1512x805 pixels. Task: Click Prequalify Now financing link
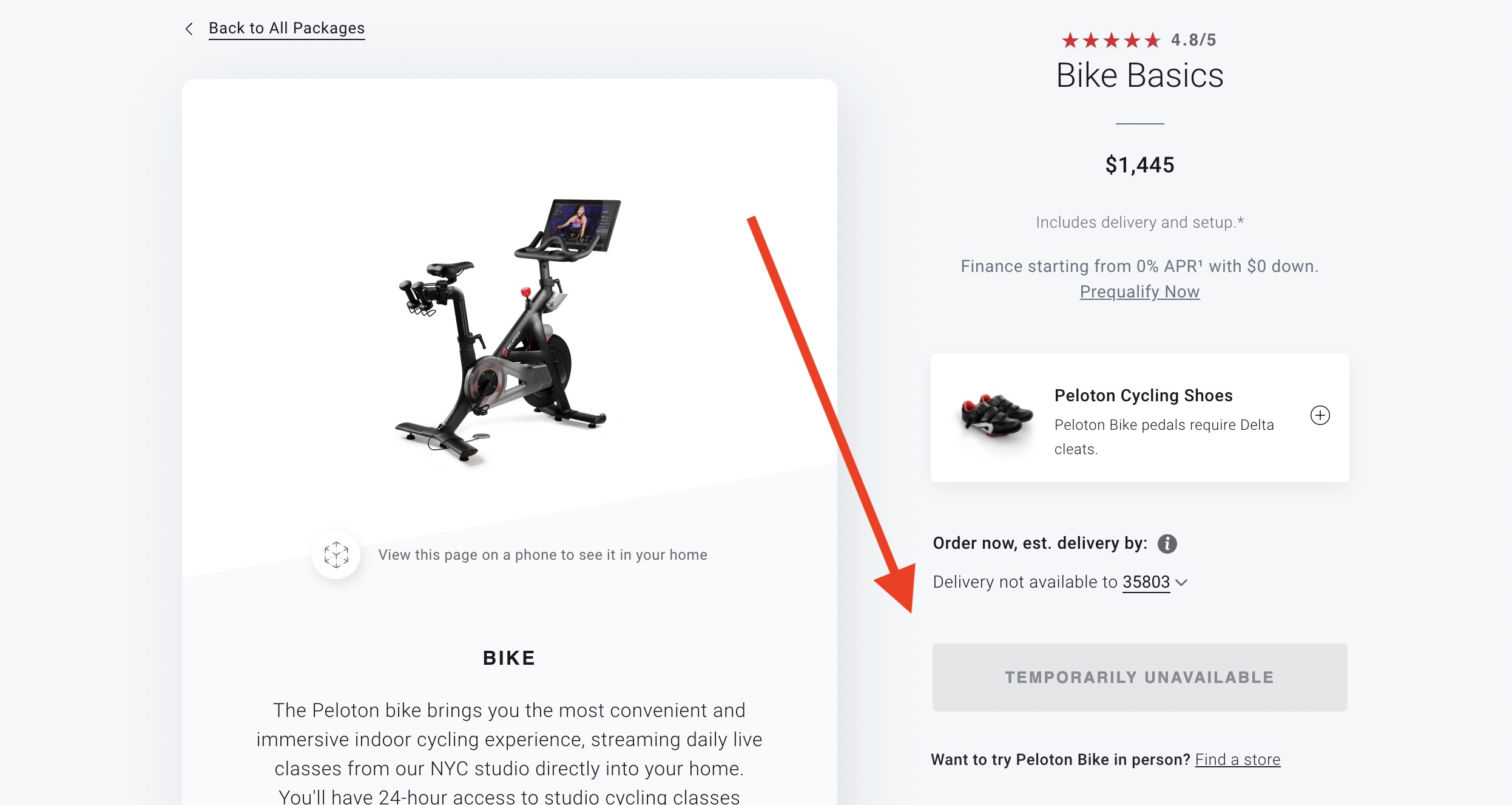[x=1139, y=292]
